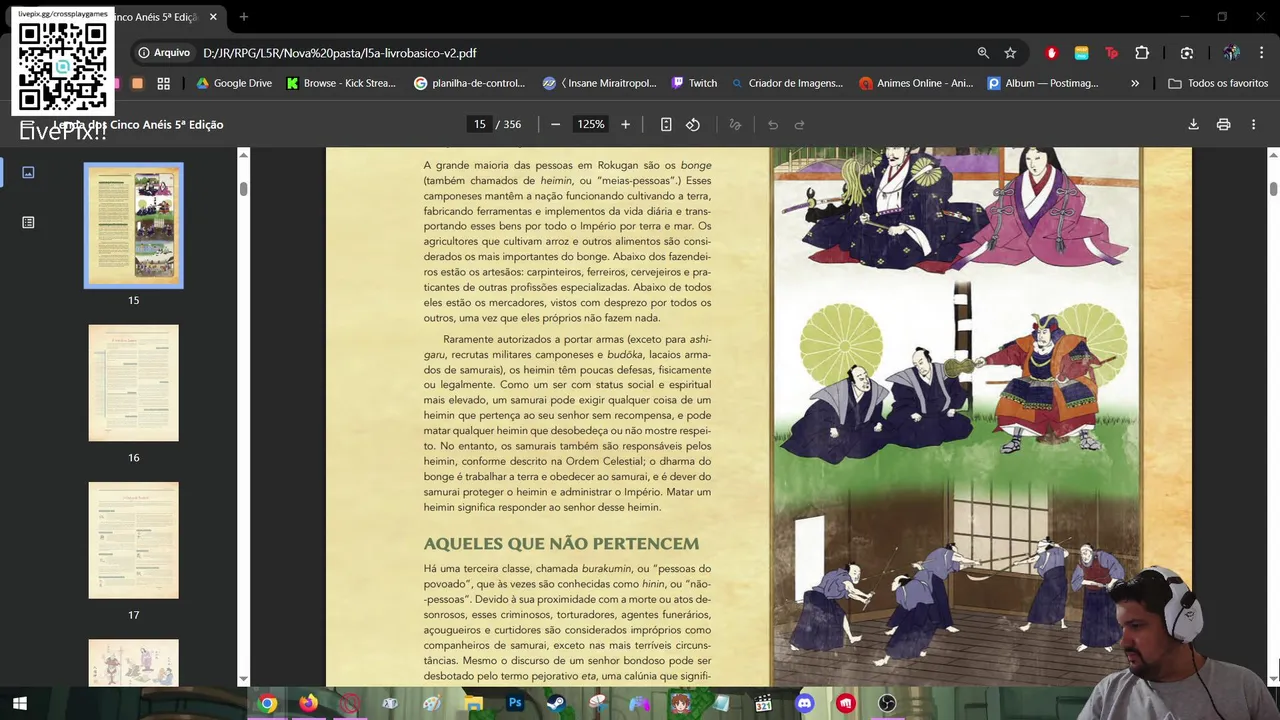This screenshot has width=1280, height=720.
Task: Click the fit to page icon
Action: point(666,124)
